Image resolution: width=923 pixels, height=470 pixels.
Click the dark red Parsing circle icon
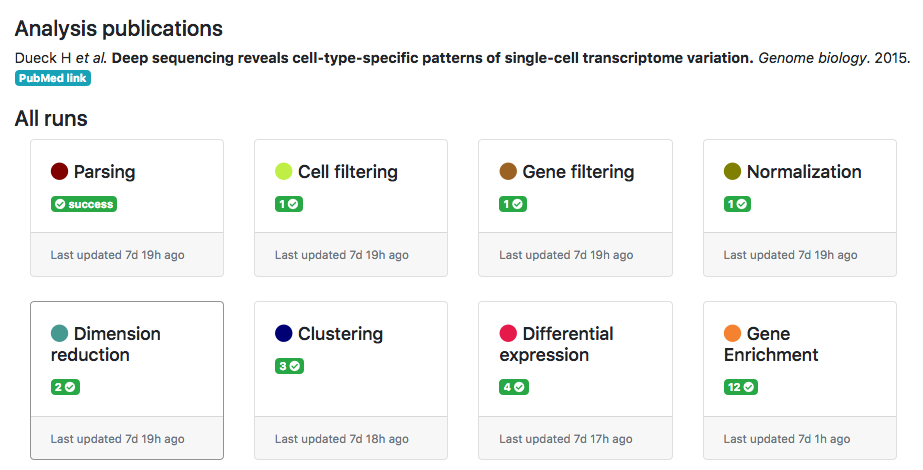point(59,172)
